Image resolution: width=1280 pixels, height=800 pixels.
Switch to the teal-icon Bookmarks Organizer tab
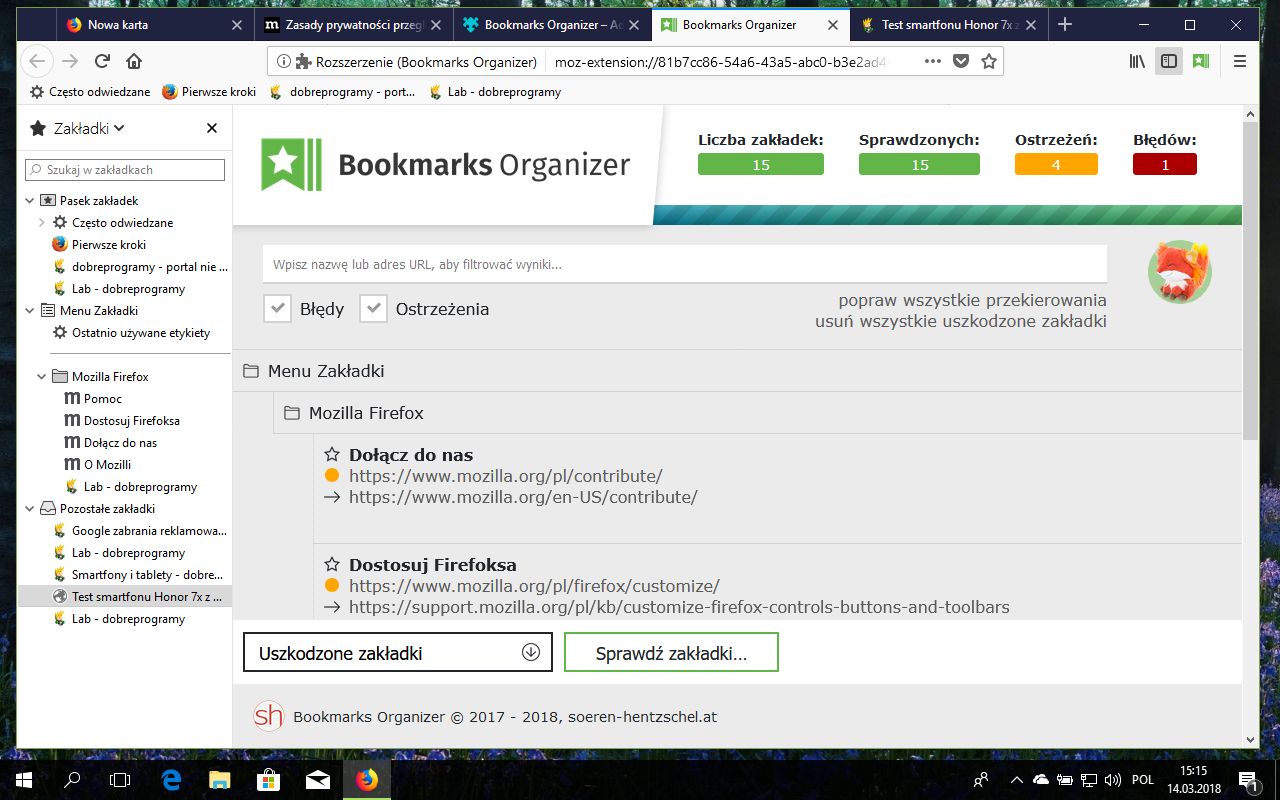point(552,24)
